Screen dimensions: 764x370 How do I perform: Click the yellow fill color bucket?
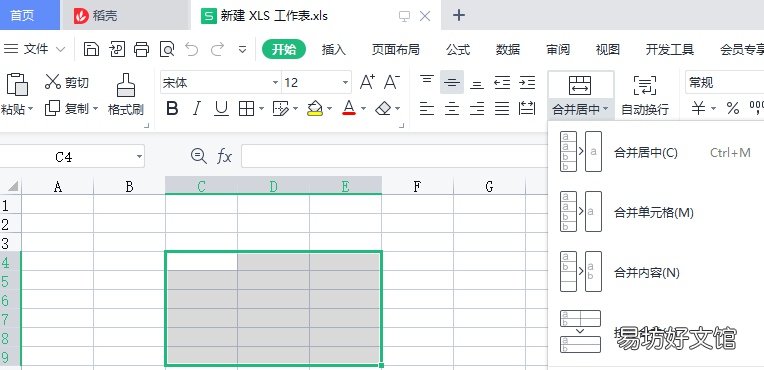[315, 108]
